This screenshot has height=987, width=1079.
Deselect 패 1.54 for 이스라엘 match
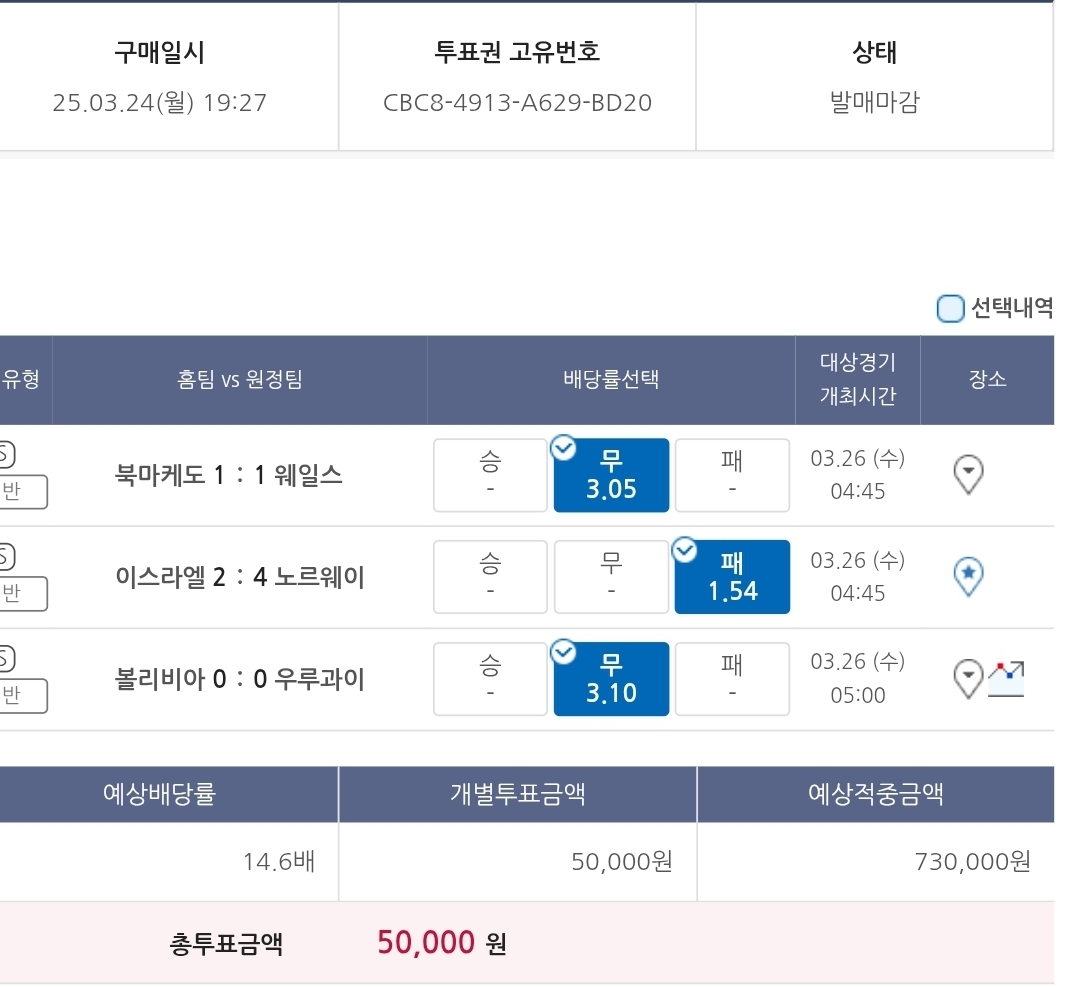(x=732, y=577)
